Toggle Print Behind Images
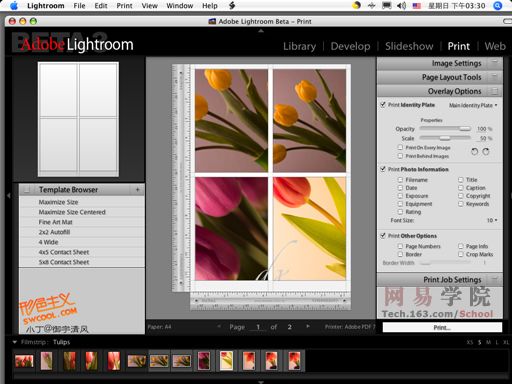Image resolution: width=512 pixels, height=384 pixels. [400, 156]
